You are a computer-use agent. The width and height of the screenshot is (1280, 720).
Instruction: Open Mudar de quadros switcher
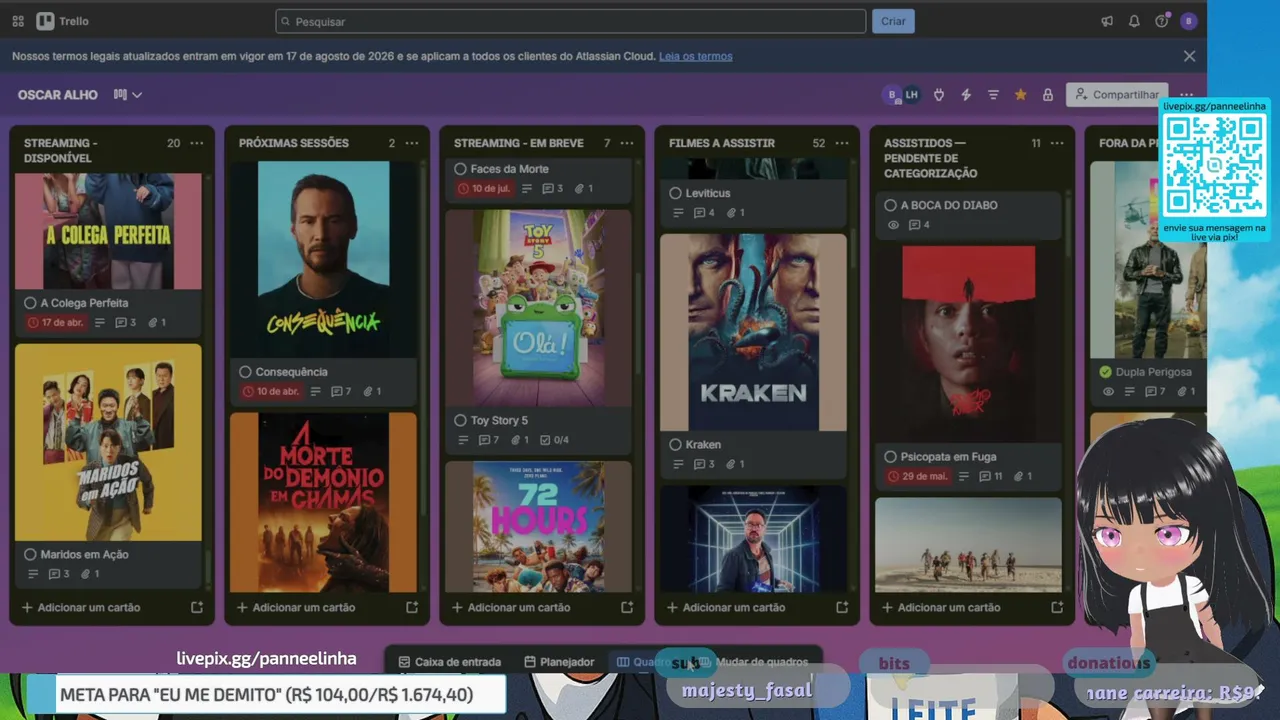754,662
